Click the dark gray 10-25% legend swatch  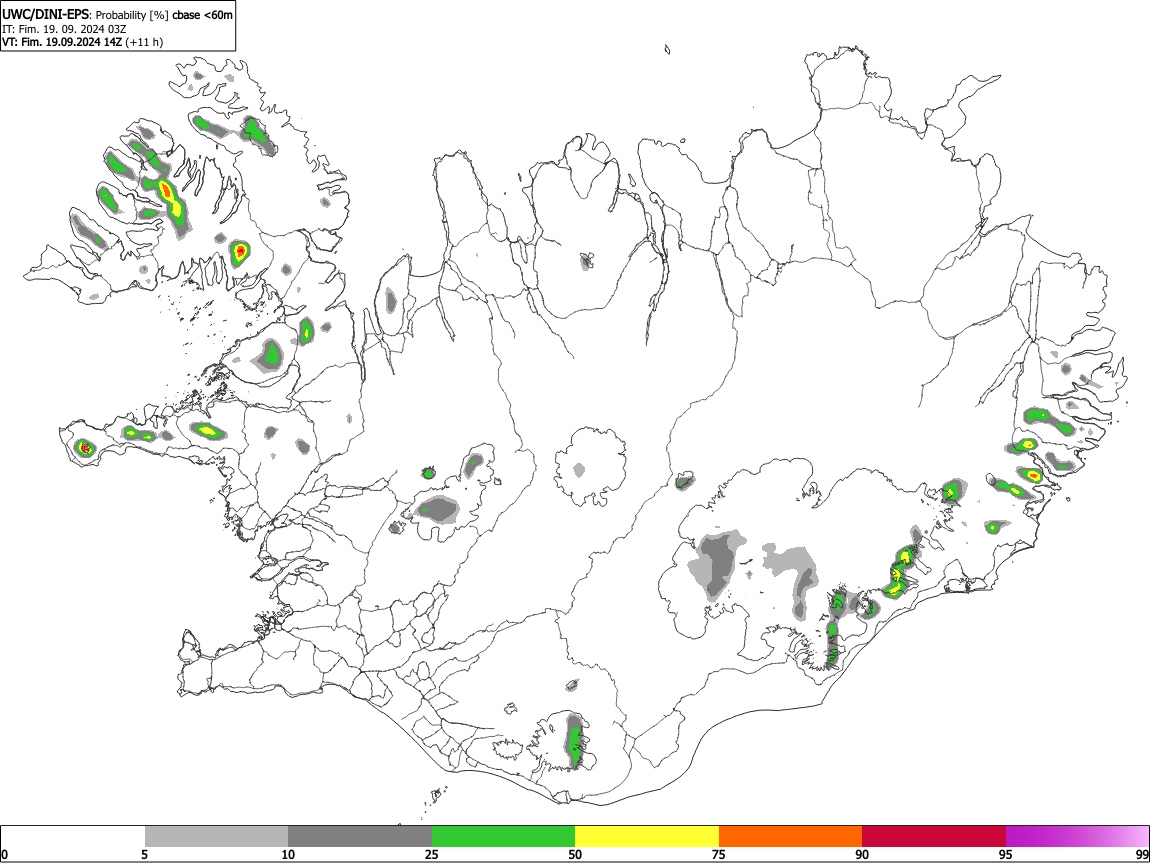(x=360, y=837)
